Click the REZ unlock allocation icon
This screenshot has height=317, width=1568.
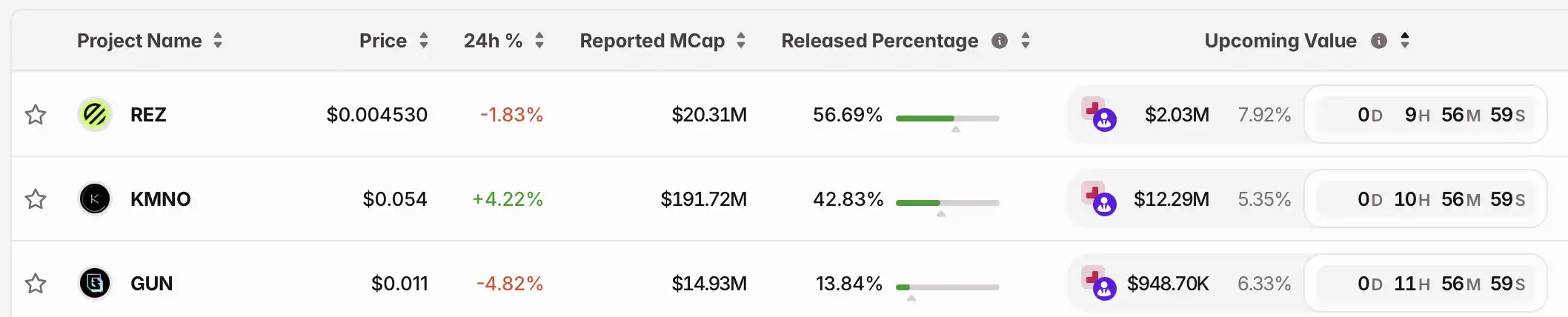click(1098, 115)
